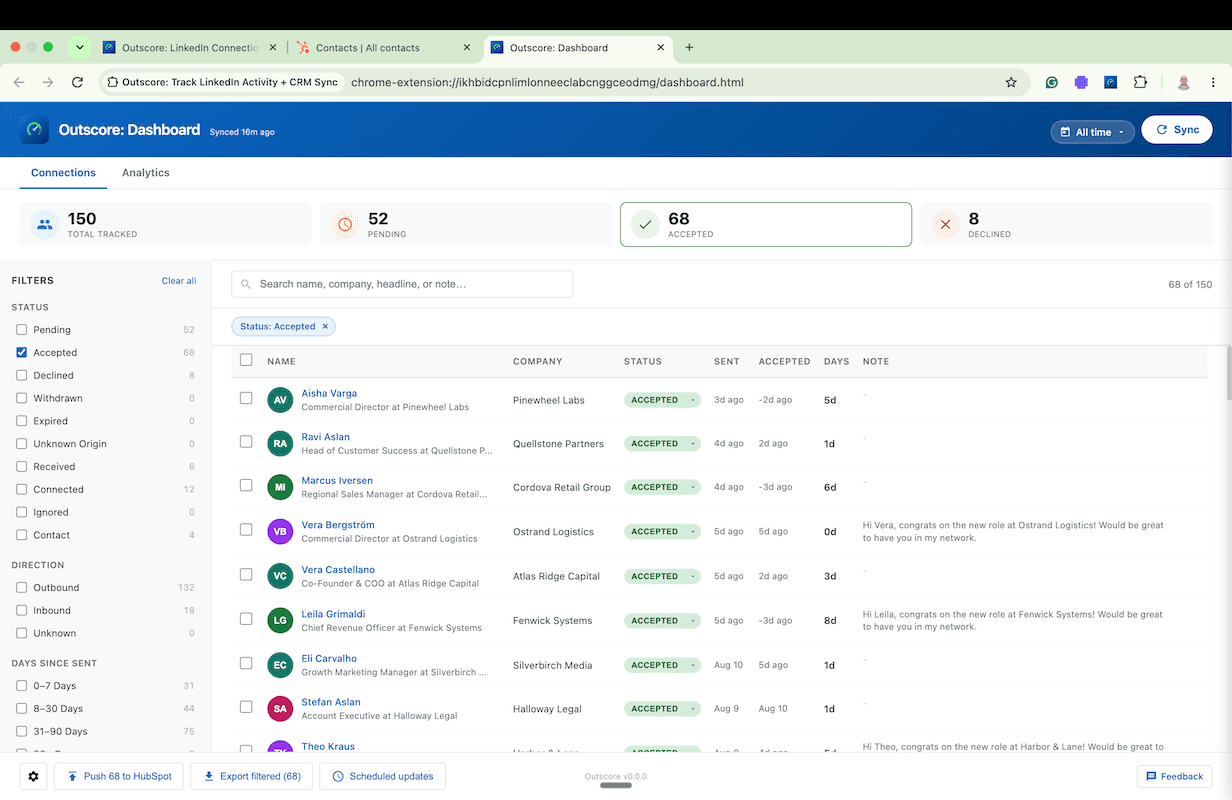
Task: Sort table by Sent column header
Action: click(725, 361)
